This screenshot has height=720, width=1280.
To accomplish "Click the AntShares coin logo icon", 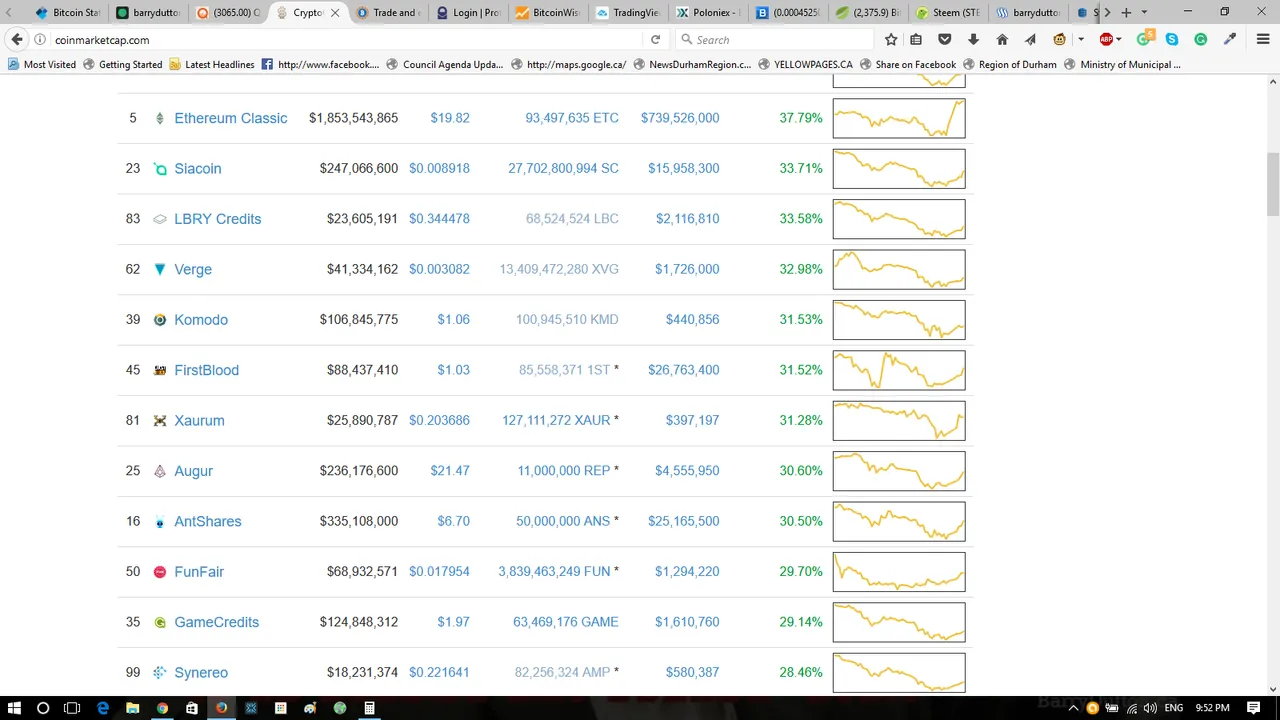I will coord(160,522).
